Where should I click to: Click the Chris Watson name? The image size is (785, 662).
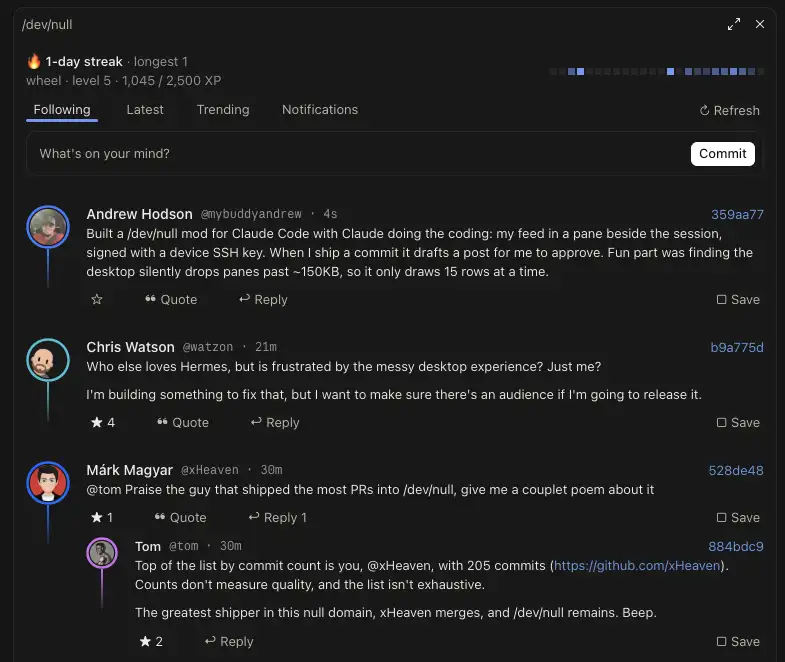[130, 347]
